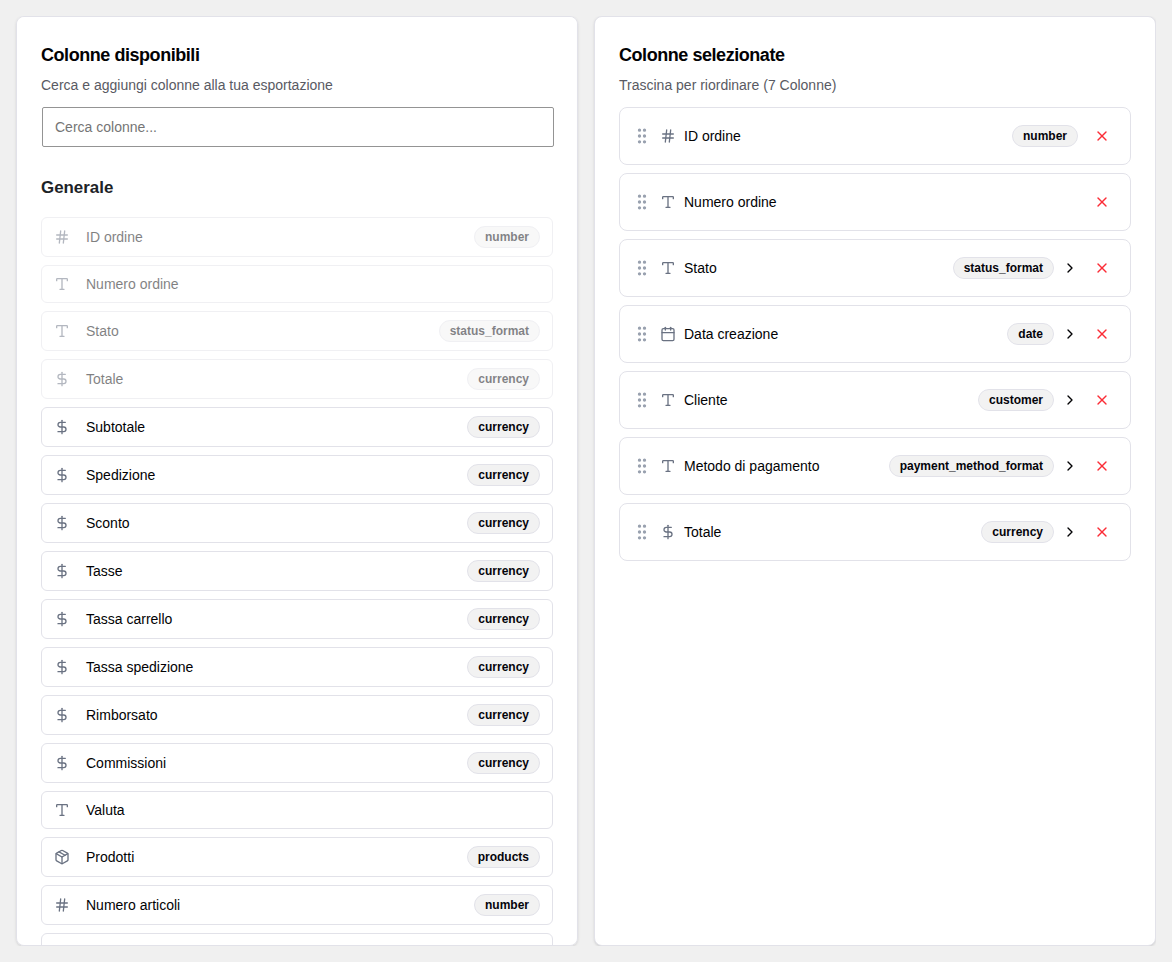This screenshot has height=962, width=1172.
Task: Delete Cliente column from selection
Action: (x=1101, y=400)
